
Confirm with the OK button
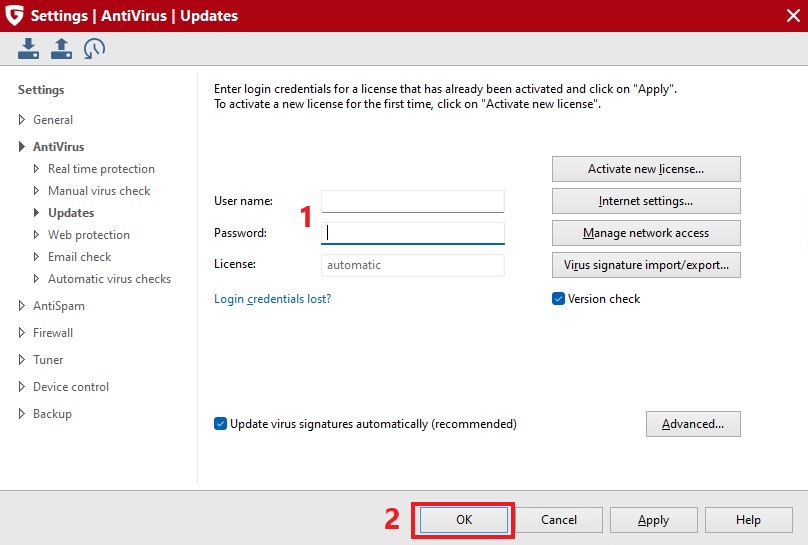(x=464, y=520)
